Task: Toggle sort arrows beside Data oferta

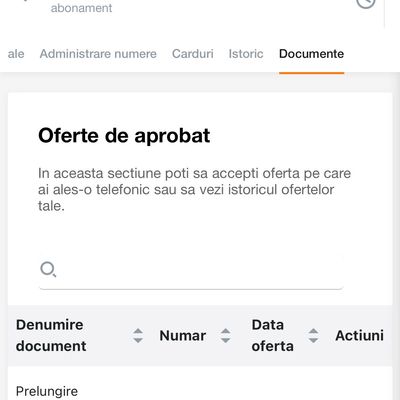Action: pos(313,336)
